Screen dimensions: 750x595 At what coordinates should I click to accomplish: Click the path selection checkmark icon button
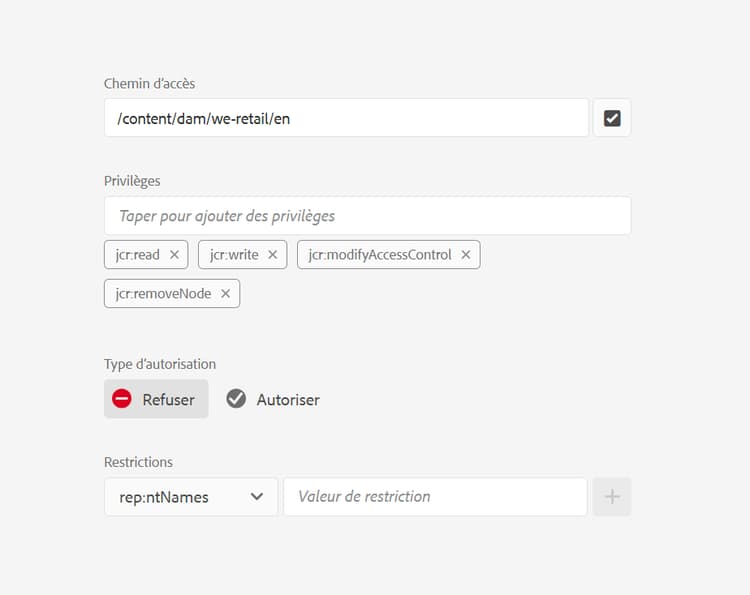612,118
